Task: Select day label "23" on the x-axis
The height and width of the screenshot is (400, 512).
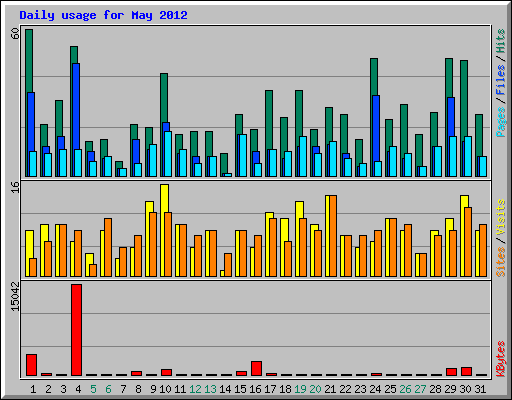Action: pos(360,389)
